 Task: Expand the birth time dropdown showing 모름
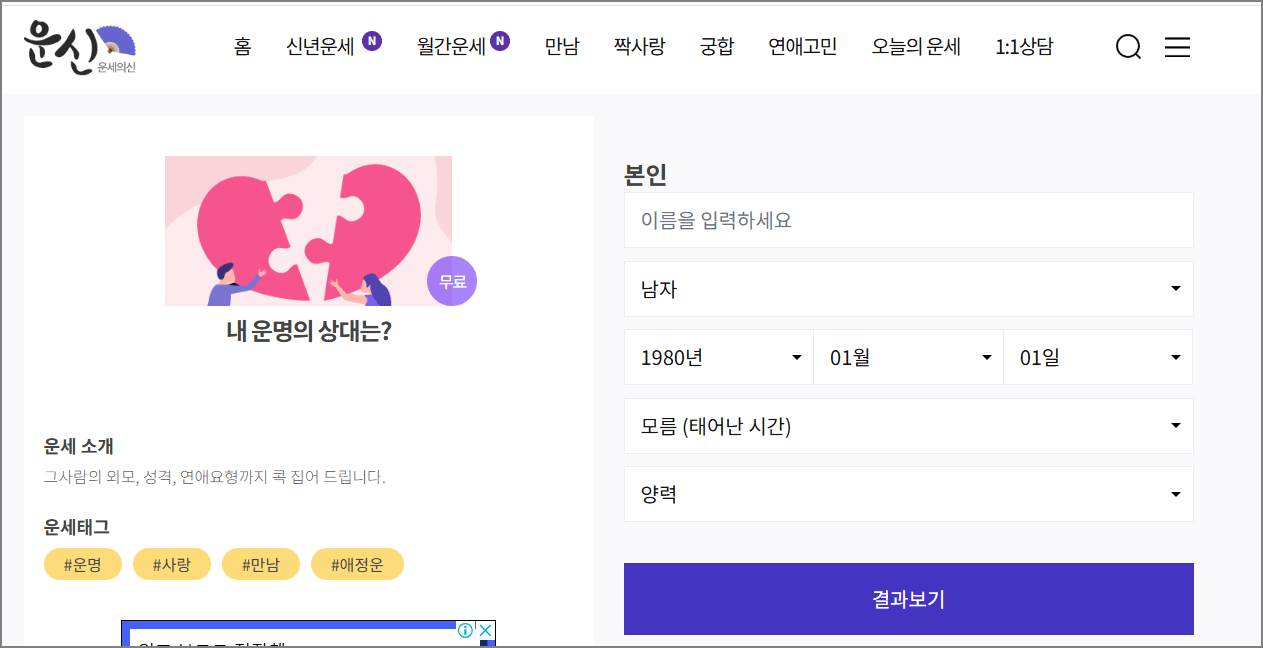click(x=908, y=425)
